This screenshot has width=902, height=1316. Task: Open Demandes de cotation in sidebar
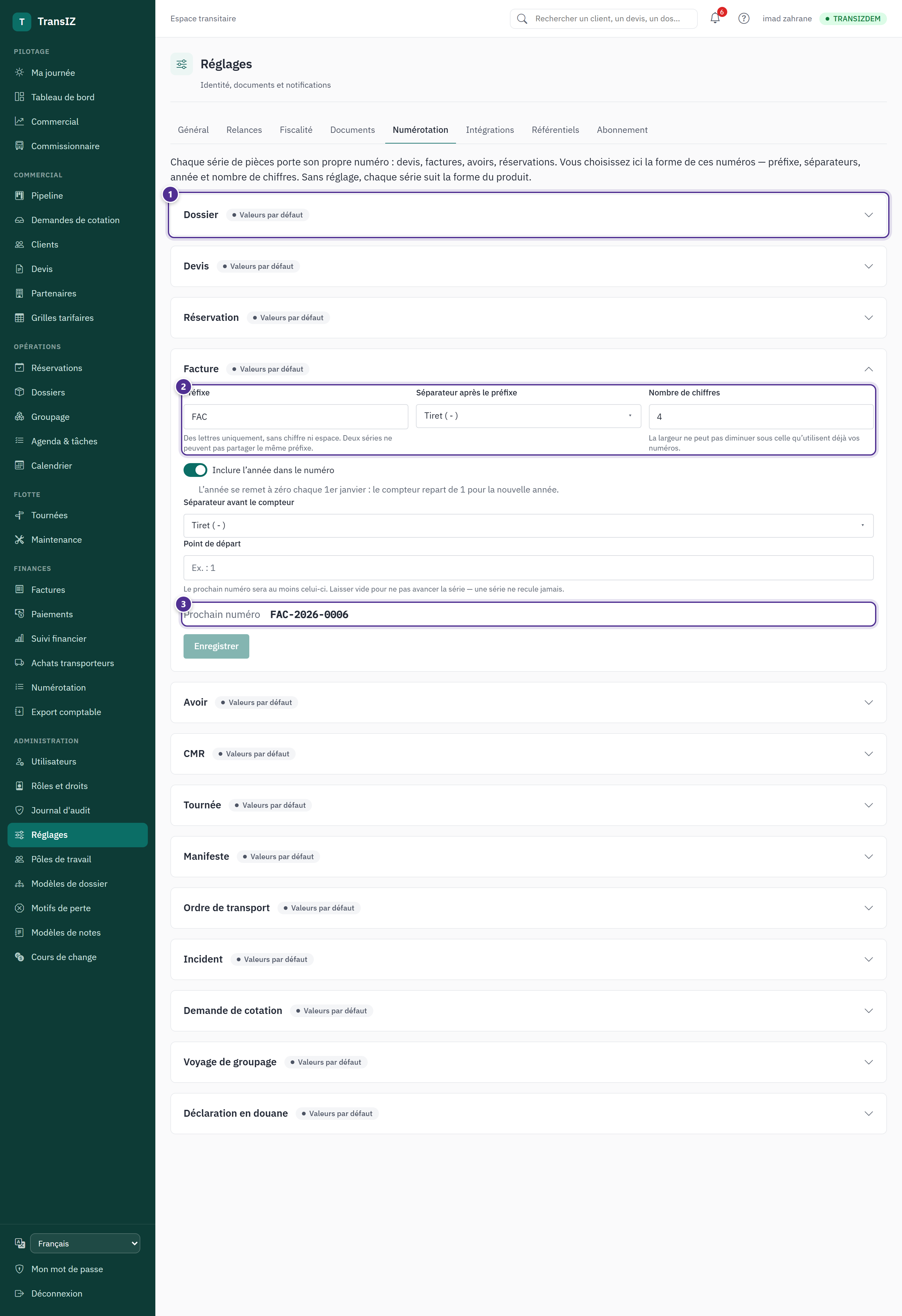[x=78, y=220]
